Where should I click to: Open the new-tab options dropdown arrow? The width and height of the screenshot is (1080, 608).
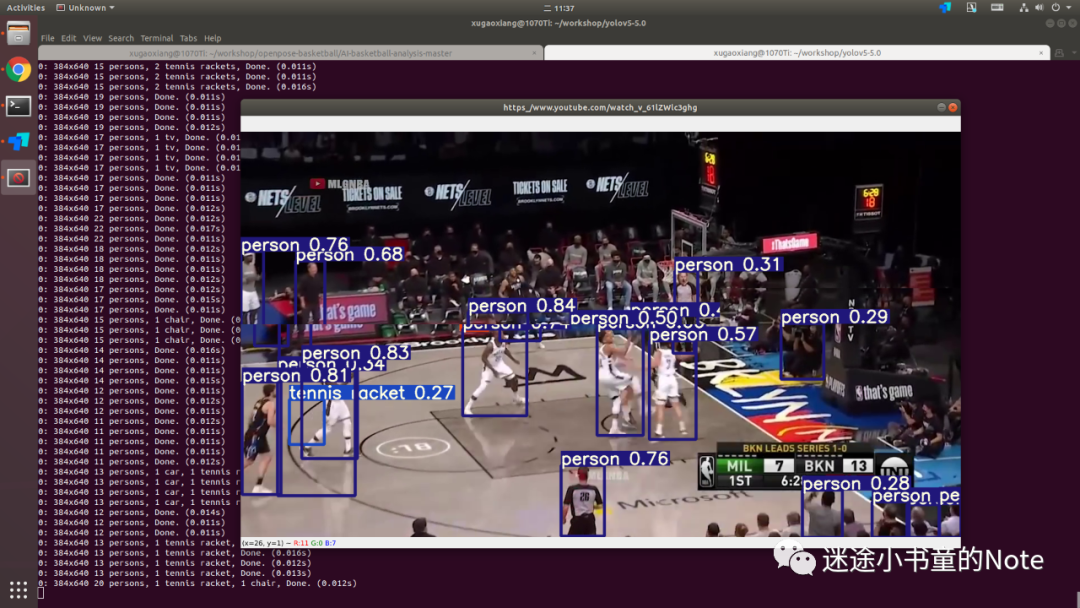click(1073, 53)
